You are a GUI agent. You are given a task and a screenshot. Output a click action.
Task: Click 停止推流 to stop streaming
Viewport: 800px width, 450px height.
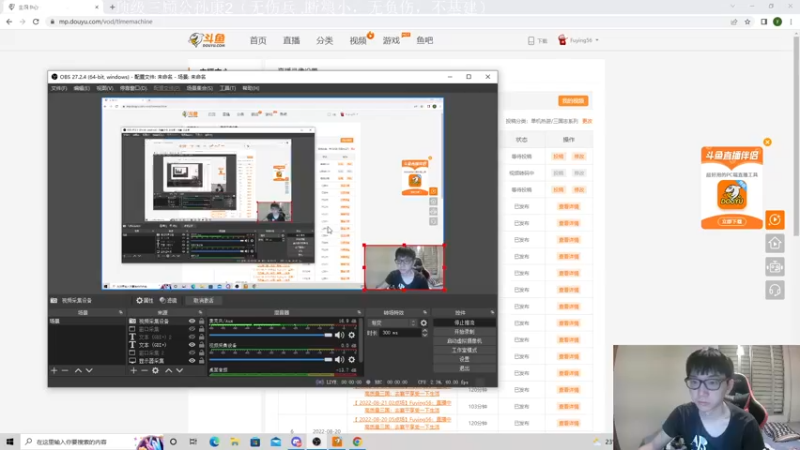tap(464, 322)
